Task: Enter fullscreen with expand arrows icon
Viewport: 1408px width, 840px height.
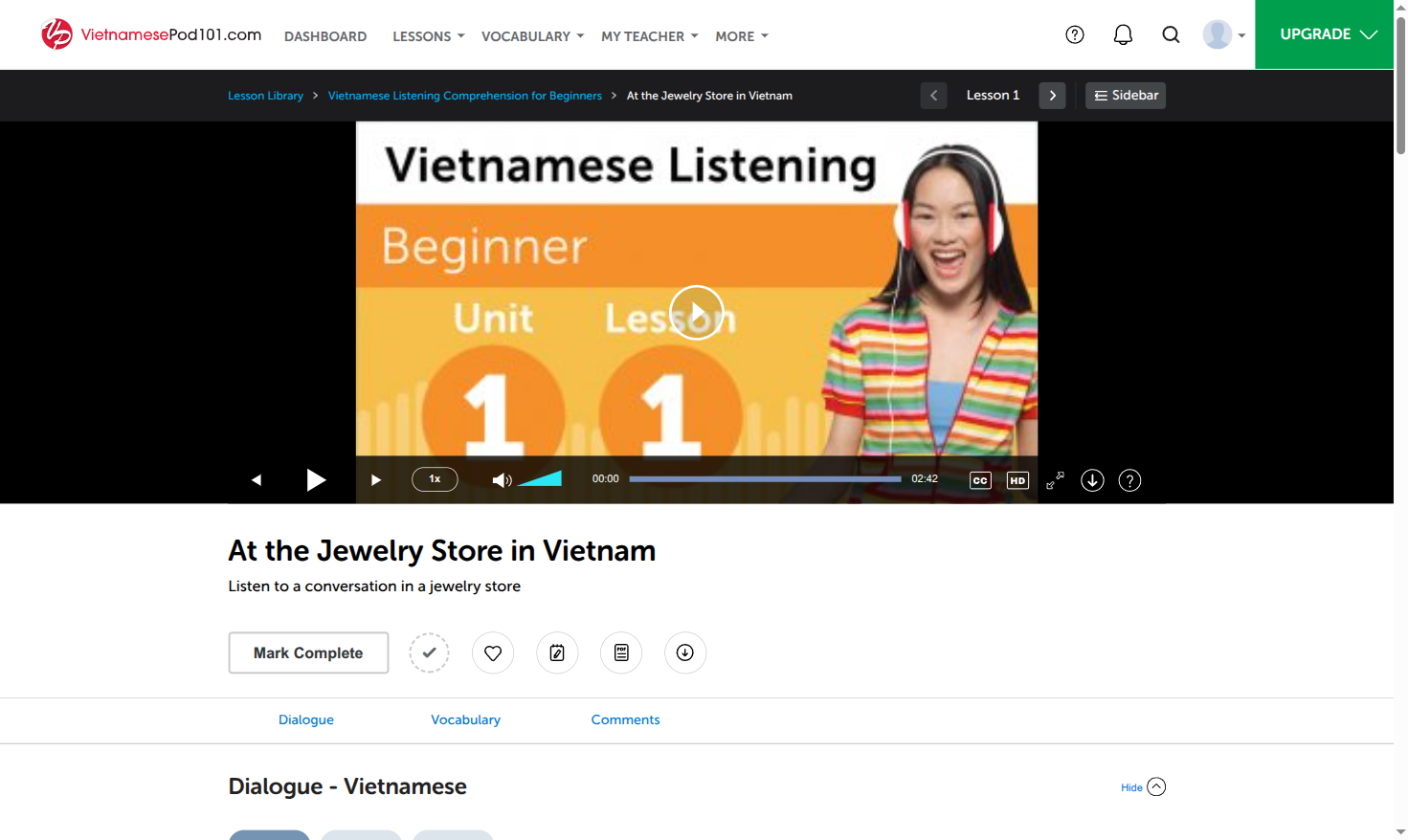Action: [1055, 480]
